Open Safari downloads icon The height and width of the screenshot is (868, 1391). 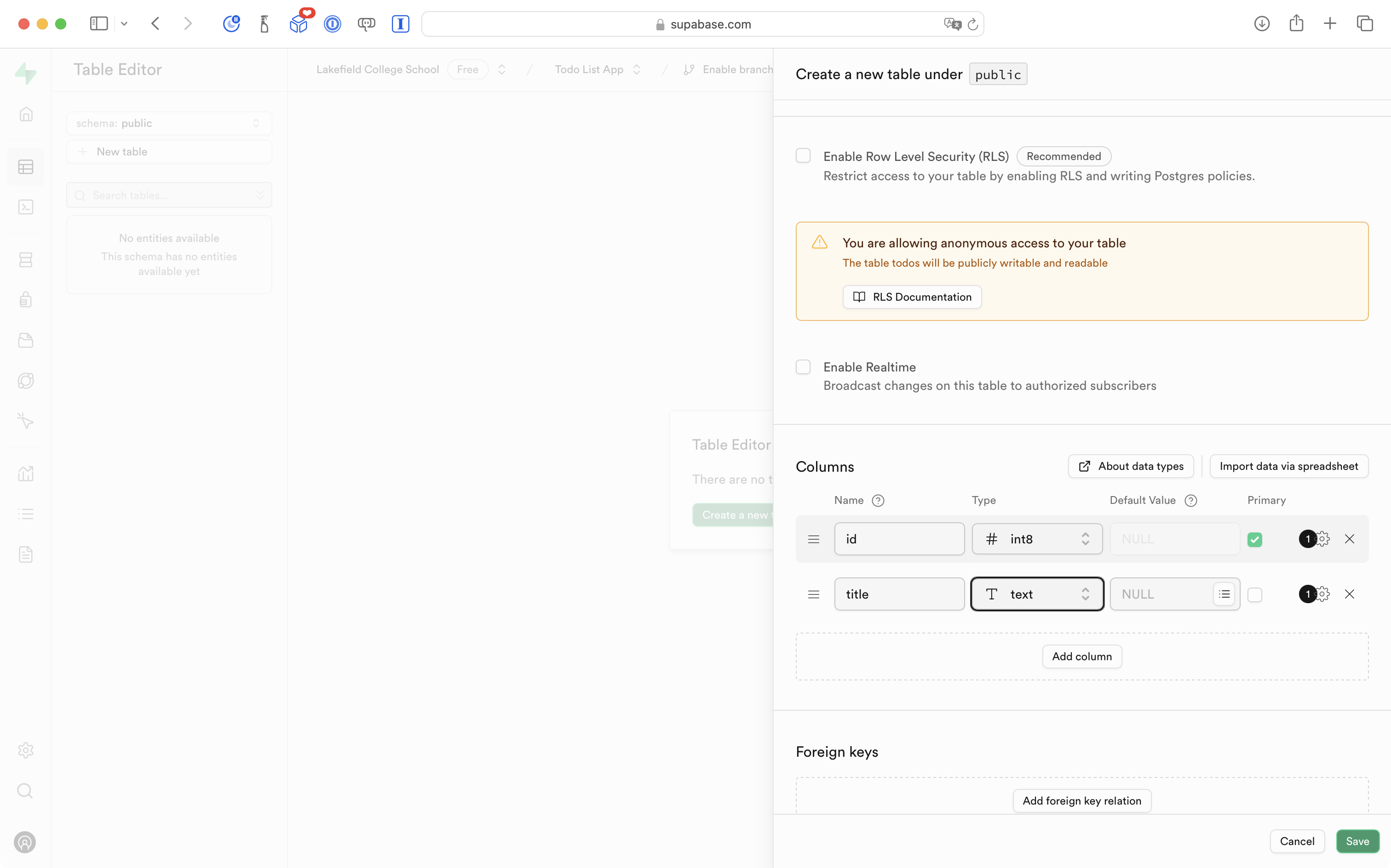click(1262, 23)
